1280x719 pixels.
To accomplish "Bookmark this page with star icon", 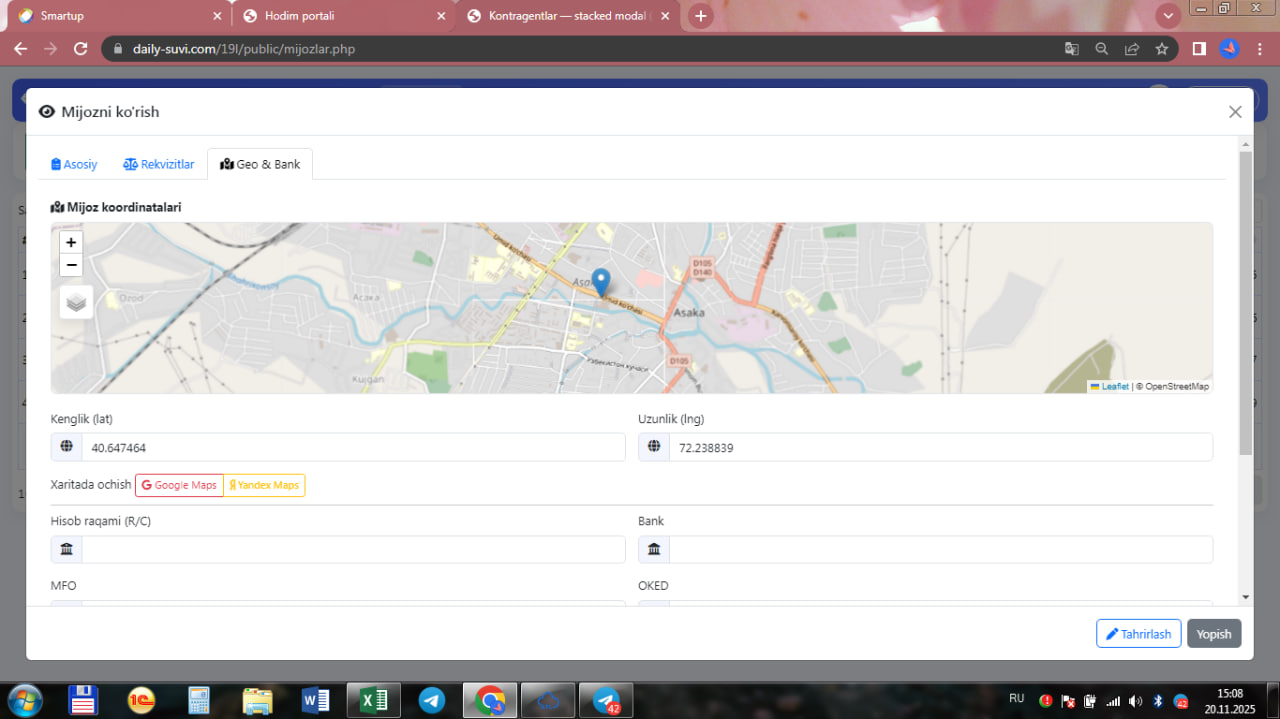I will [x=1161, y=48].
